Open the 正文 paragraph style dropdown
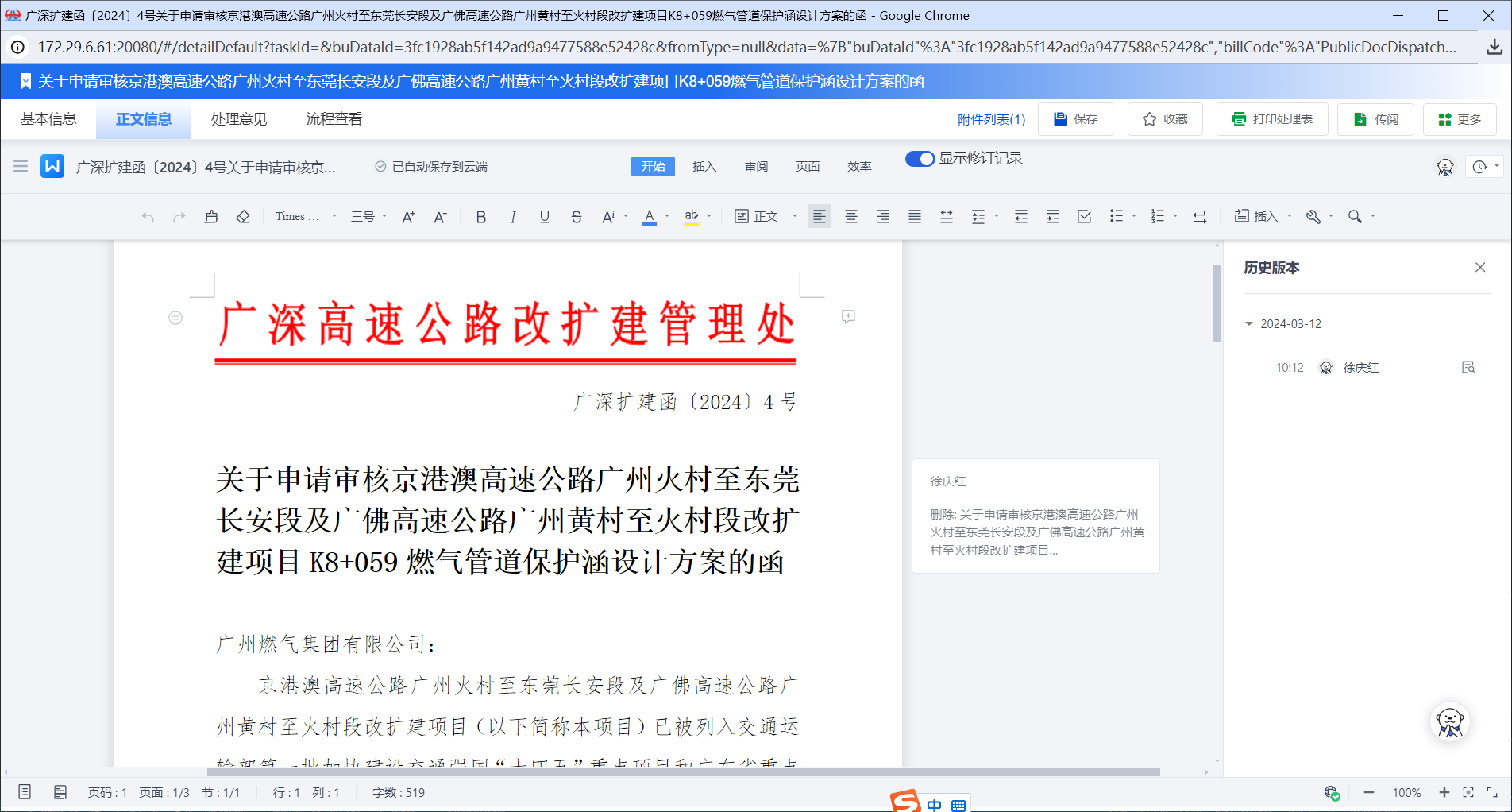This screenshot has width=1512, height=812. tap(766, 217)
